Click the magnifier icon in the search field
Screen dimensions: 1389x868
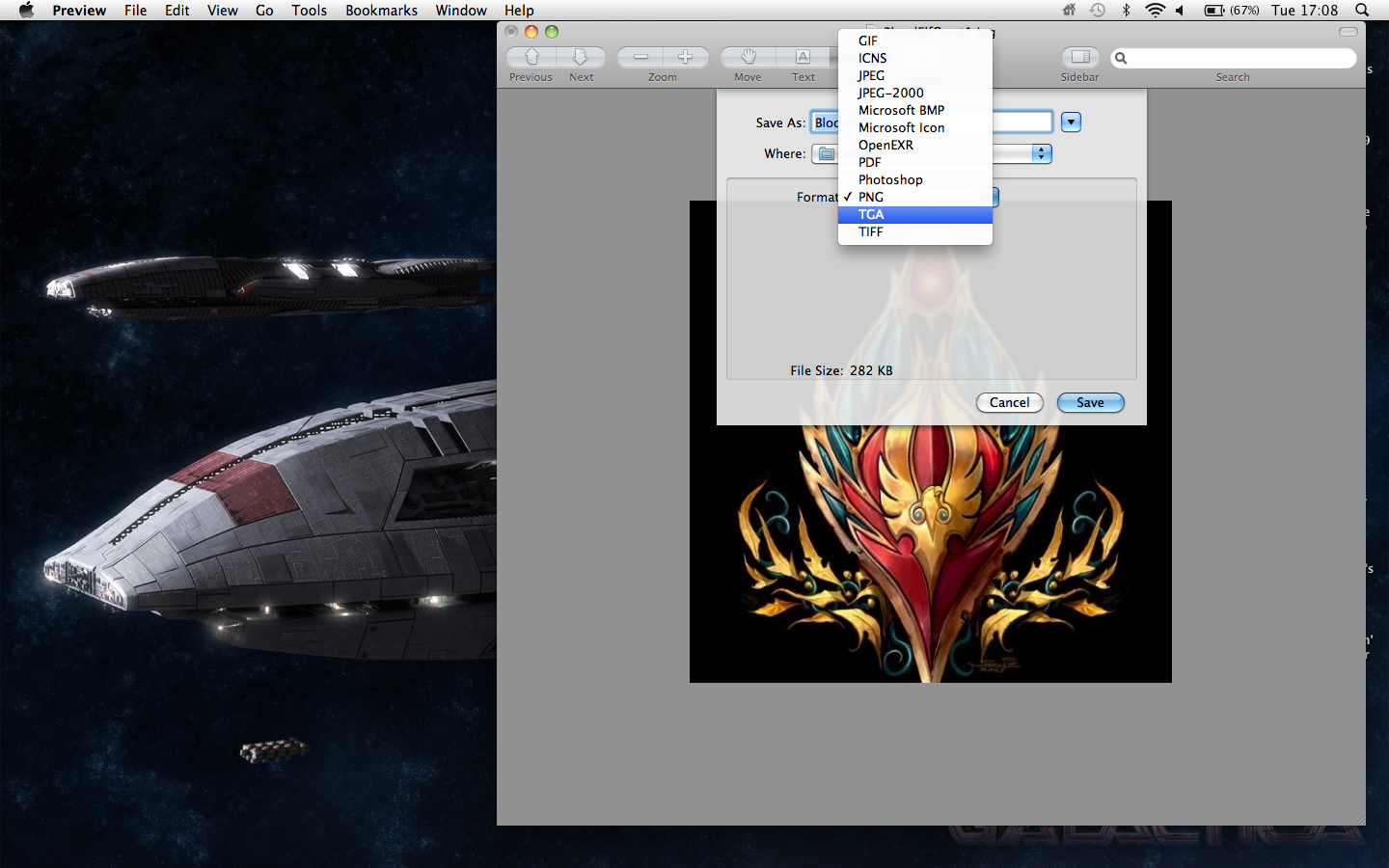1121,58
